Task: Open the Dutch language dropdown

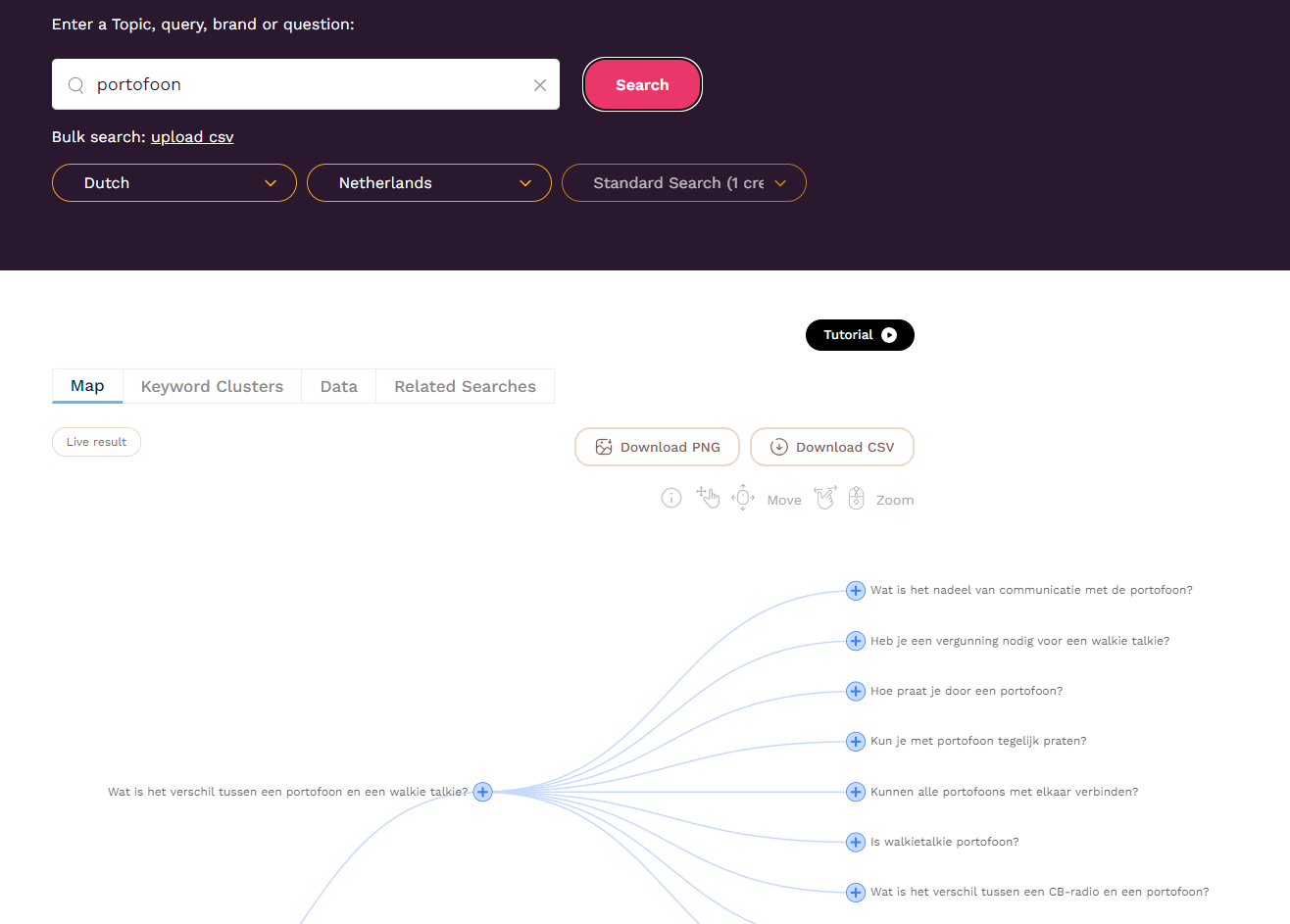Action: (x=174, y=183)
